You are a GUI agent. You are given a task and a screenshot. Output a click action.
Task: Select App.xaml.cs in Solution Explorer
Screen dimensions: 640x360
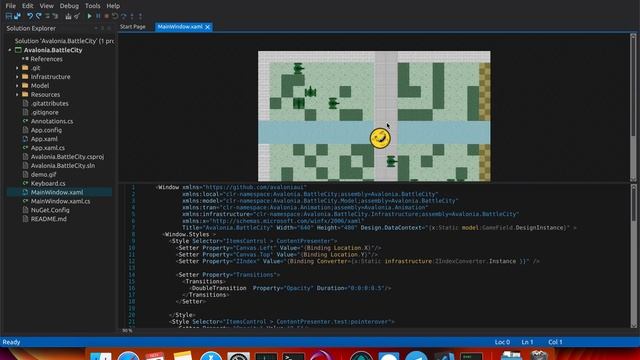(48, 148)
